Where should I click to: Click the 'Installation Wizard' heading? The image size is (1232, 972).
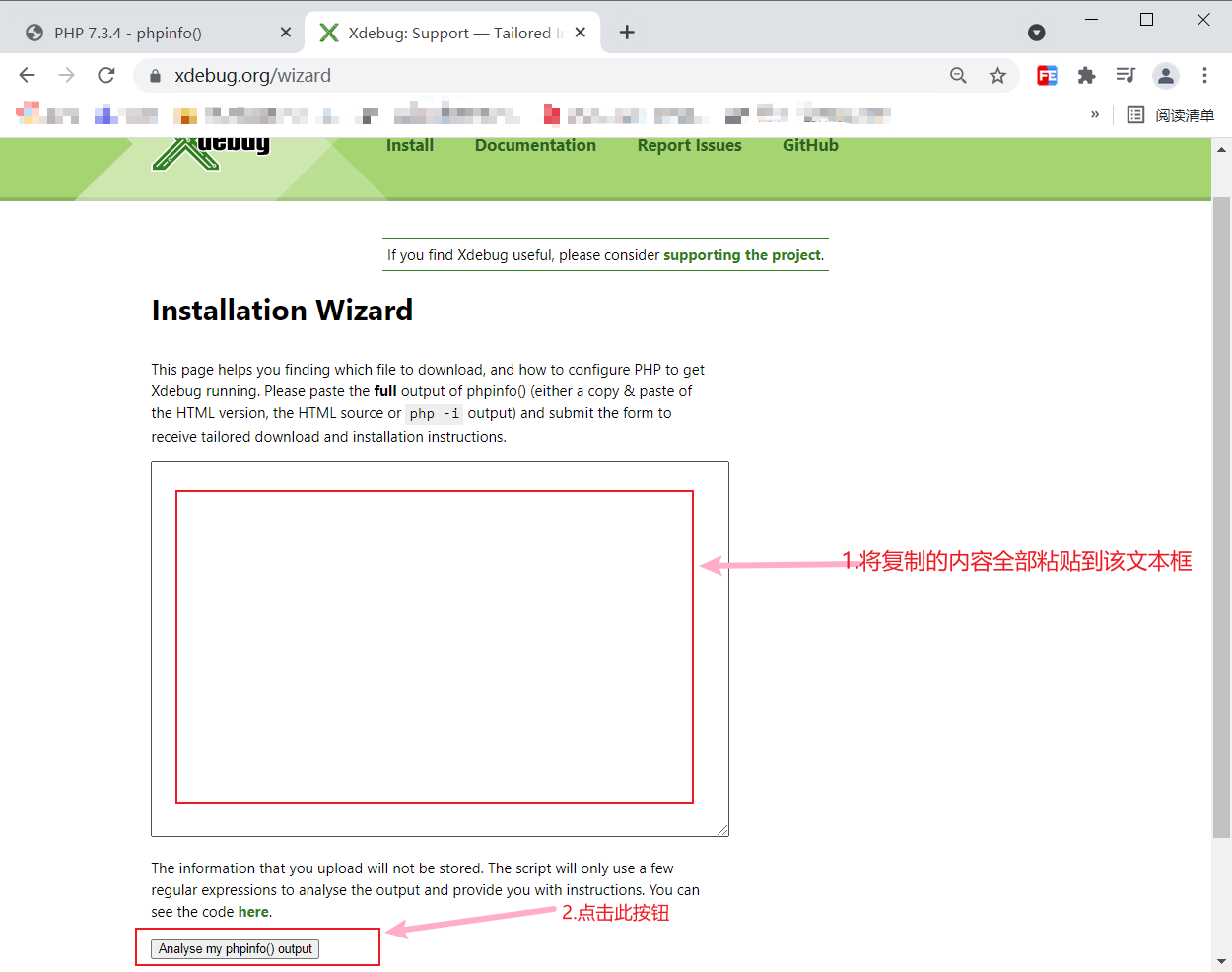click(282, 311)
